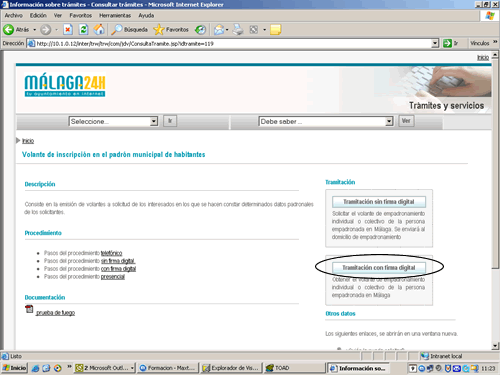This screenshot has width=500, height=375.
Task: Click the Refresh page icon
Action: (x=83, y=30)
